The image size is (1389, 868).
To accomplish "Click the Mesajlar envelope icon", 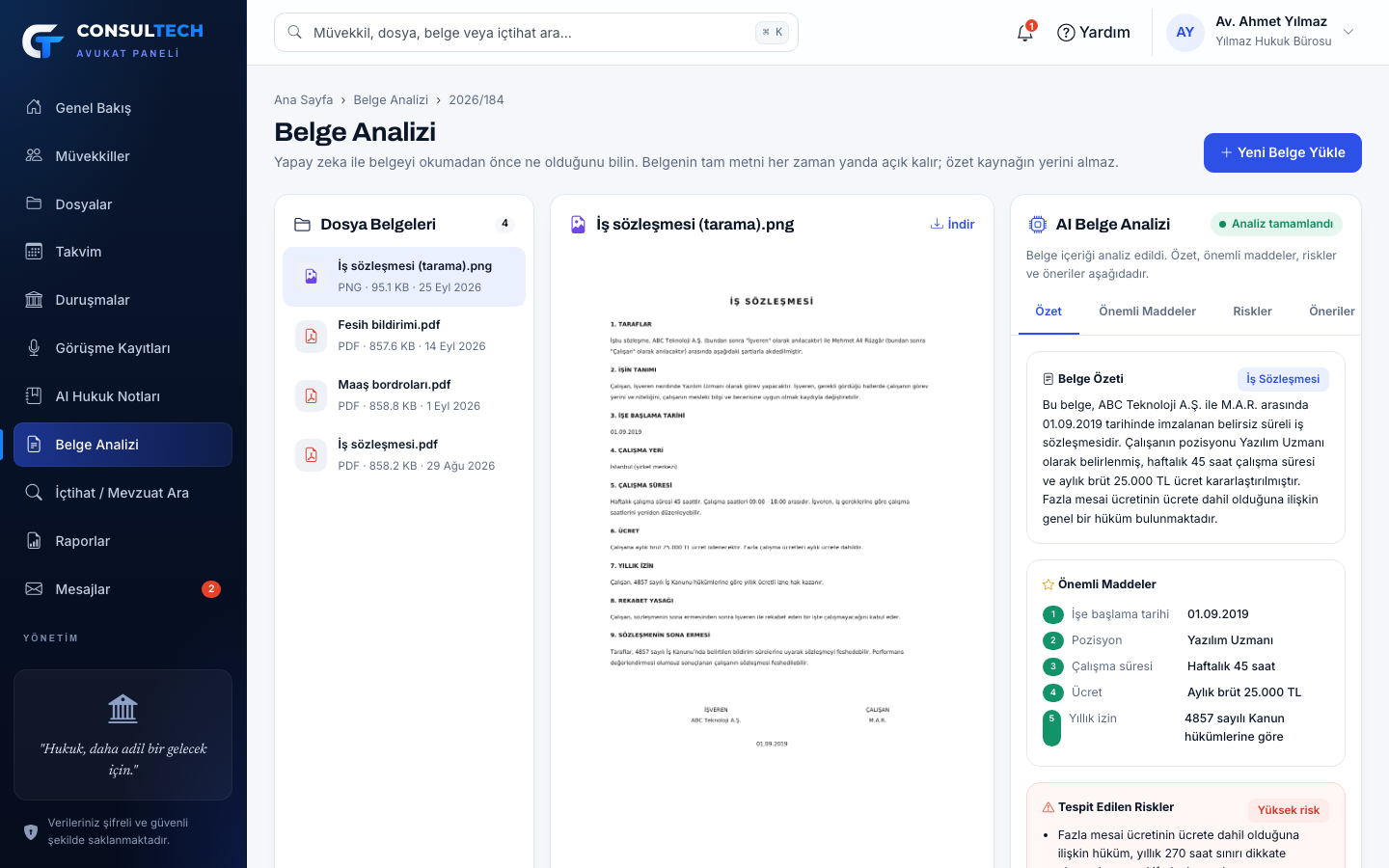I will tap(34, 589).
